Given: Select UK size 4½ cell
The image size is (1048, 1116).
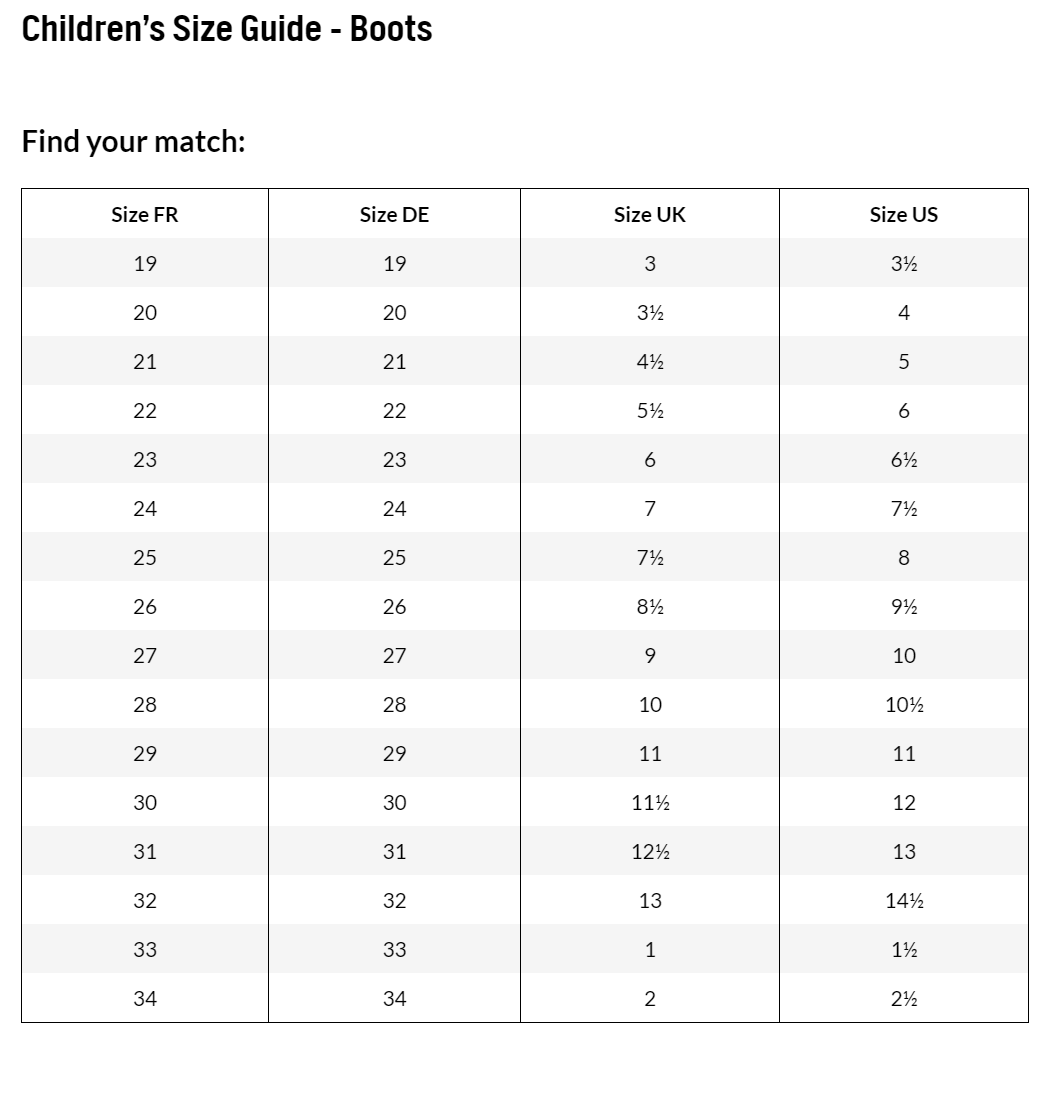Looking at the screenshot, I should (x=650, y=362).
